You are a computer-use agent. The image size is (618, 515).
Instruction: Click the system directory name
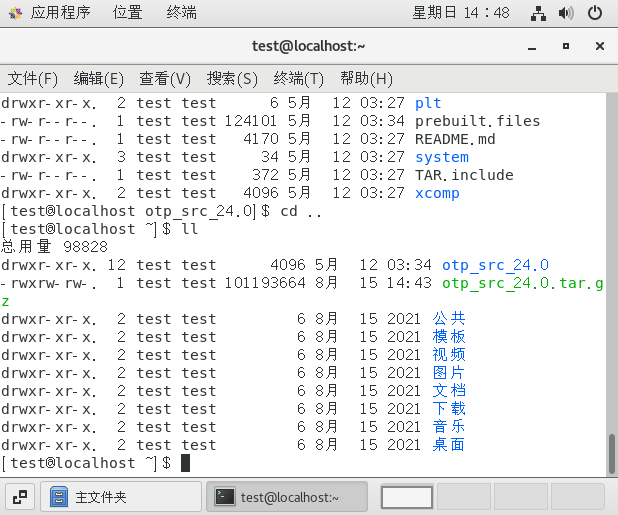point(442,157)
